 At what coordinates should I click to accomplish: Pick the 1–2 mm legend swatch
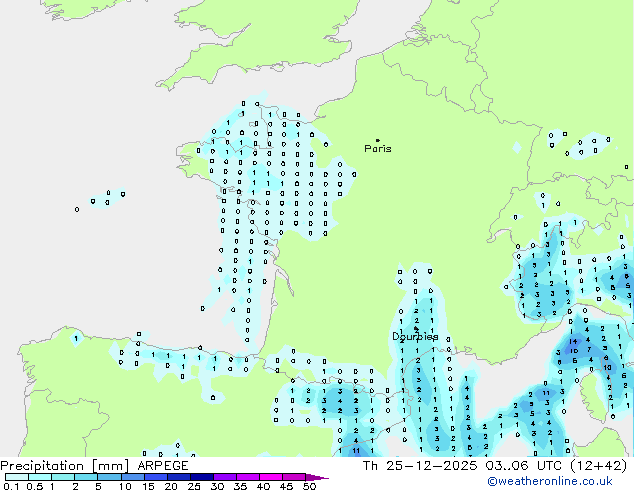pyautogui.click(x=63, y=477)
